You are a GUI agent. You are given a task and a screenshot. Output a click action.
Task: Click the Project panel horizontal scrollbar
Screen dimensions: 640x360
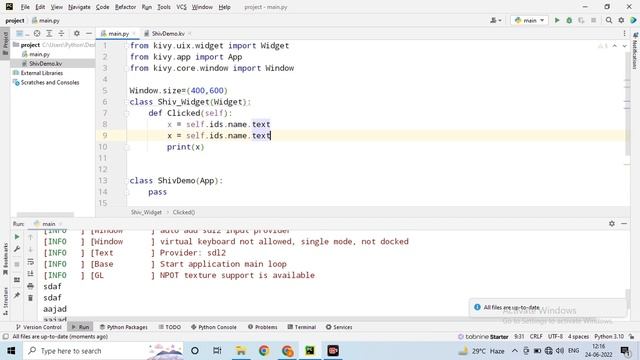45,214
